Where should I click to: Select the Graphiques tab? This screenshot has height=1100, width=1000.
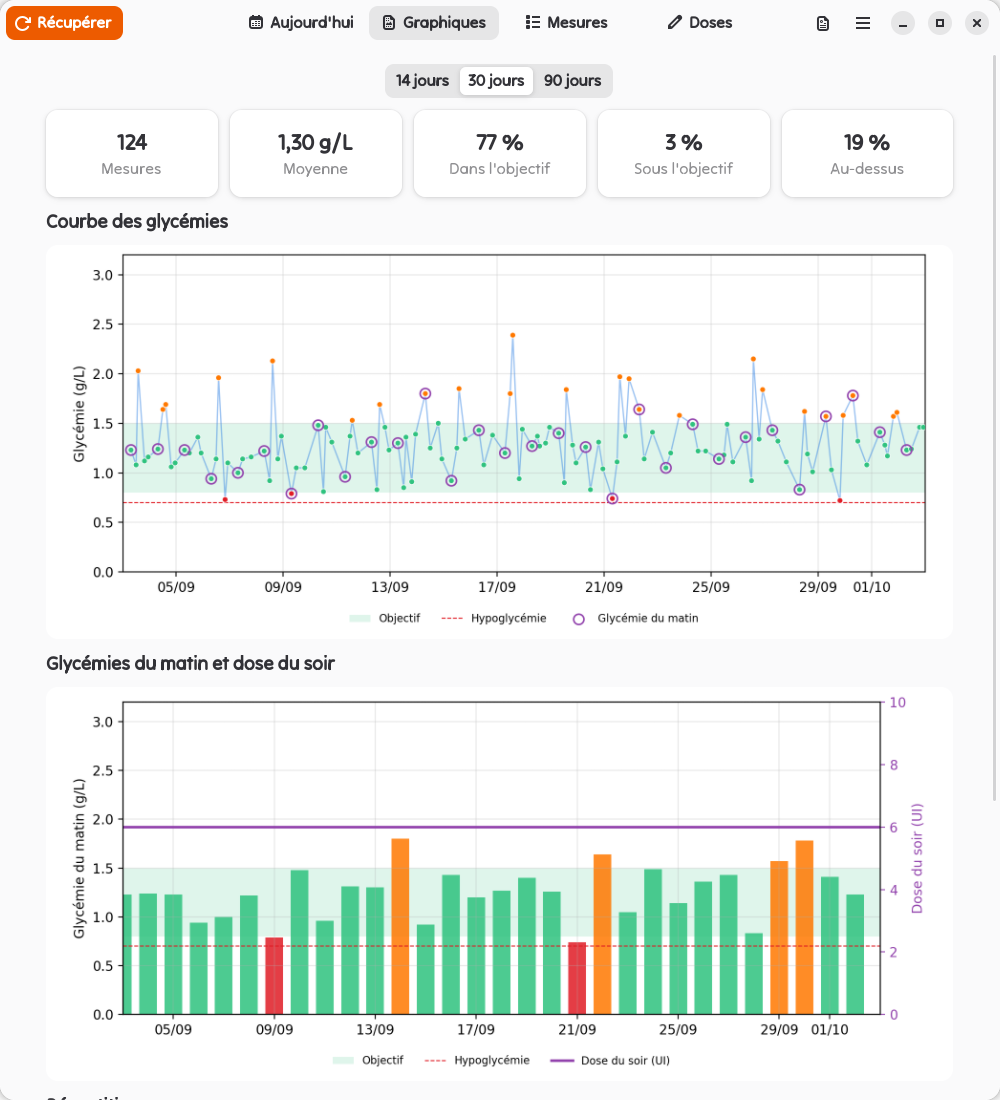(434, 23)
